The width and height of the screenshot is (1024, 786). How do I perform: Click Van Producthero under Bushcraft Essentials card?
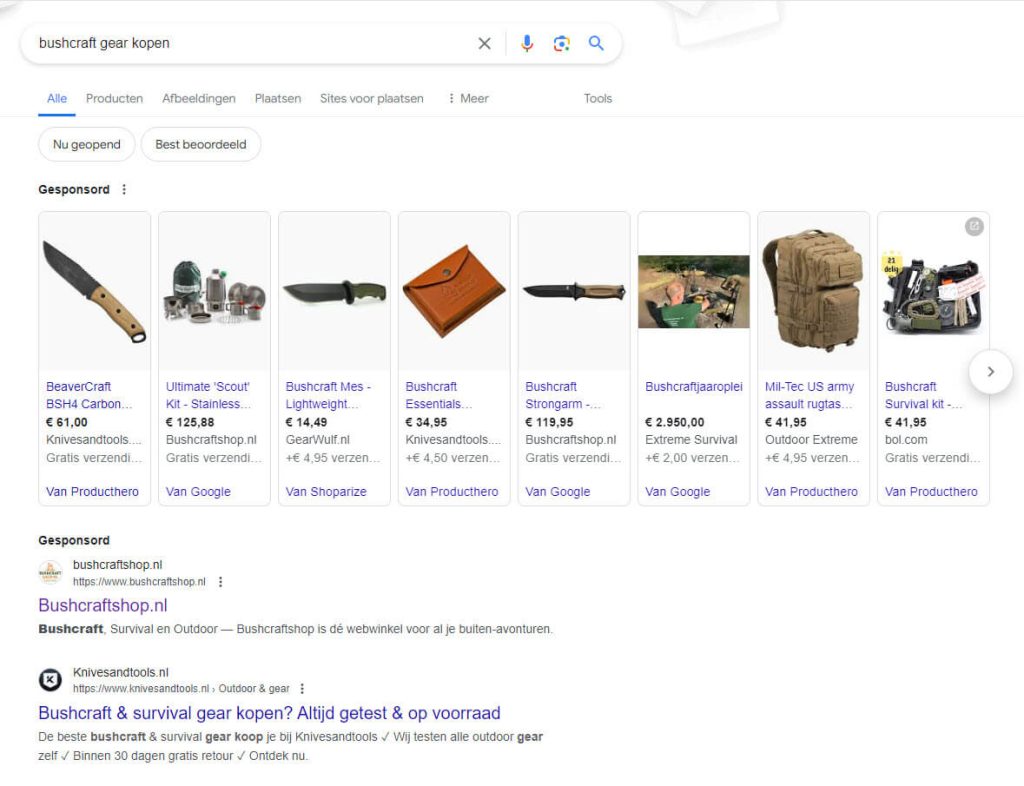pyautogui.click(x=452, y=492)
